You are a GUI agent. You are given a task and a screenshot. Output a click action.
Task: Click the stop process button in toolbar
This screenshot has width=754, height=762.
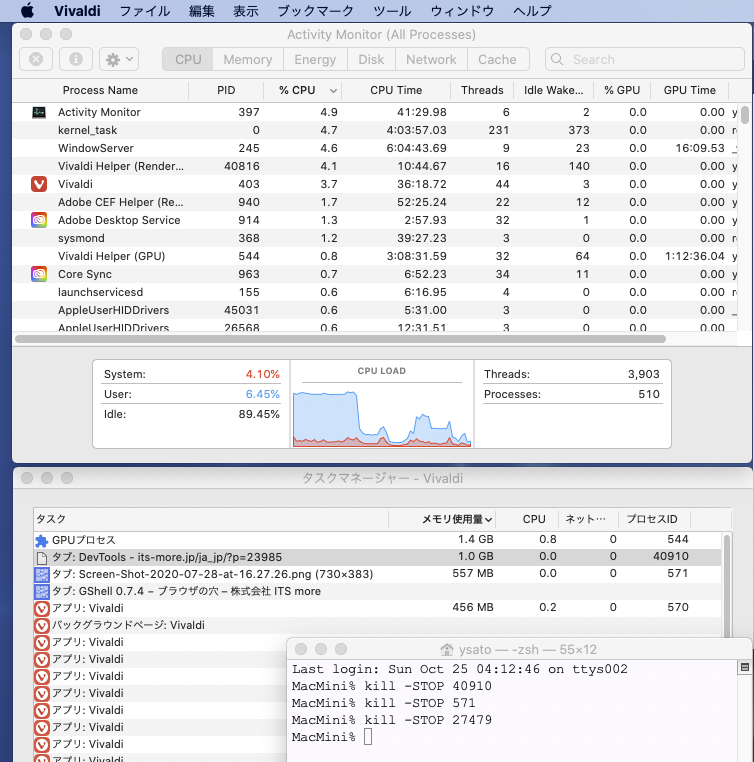[x=36, y=59]
